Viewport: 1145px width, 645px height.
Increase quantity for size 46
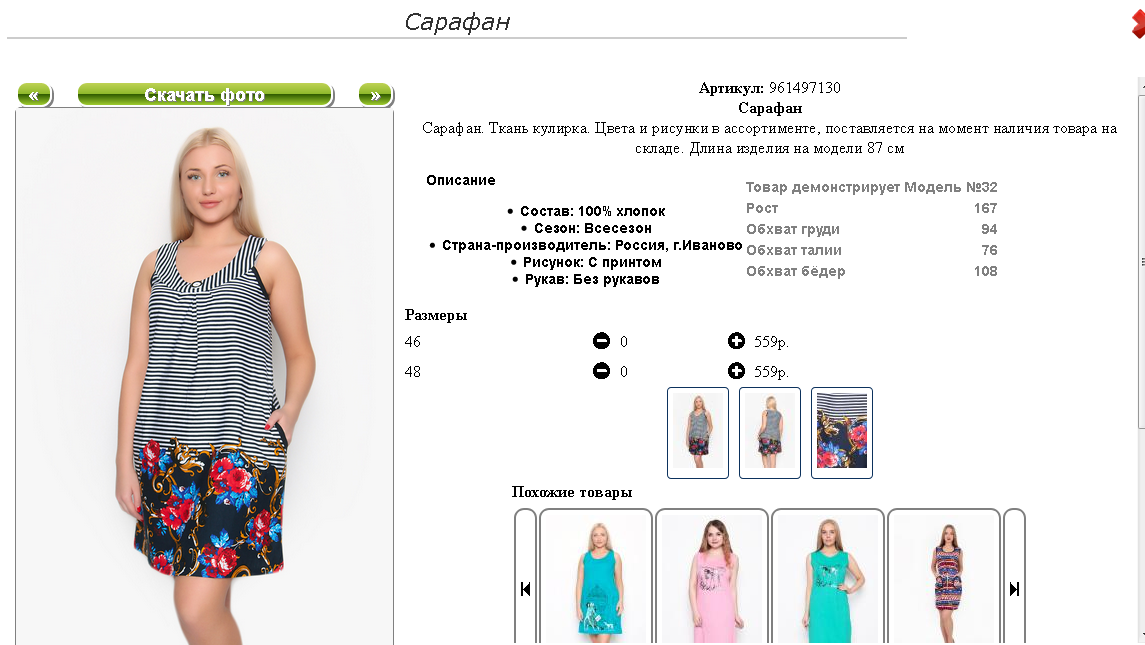coord(736,340)
